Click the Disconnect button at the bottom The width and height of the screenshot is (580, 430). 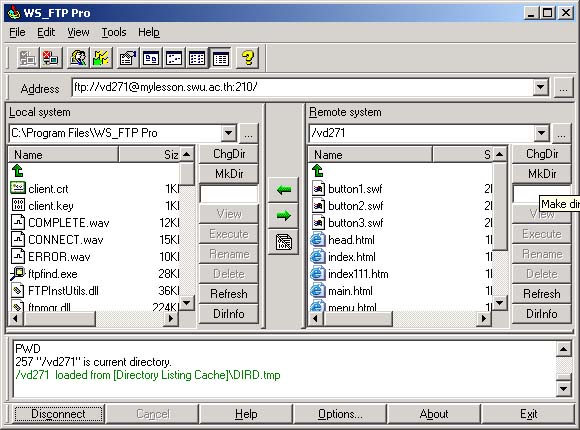click(x=58, y=414)
